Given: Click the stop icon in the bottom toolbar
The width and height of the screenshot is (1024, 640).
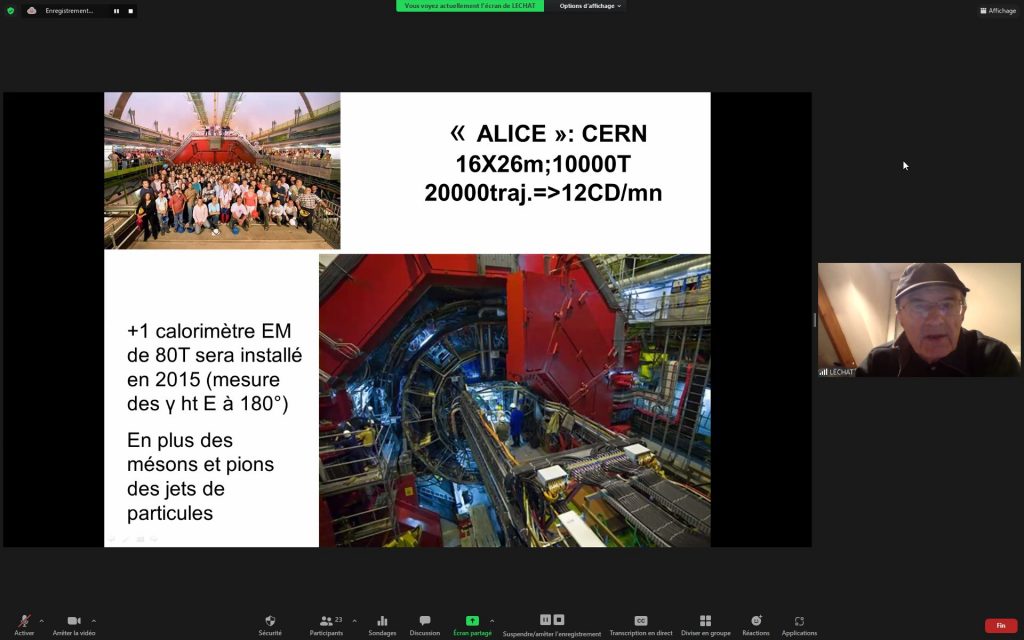Looking at the screenshot, I should pos(558,620).
